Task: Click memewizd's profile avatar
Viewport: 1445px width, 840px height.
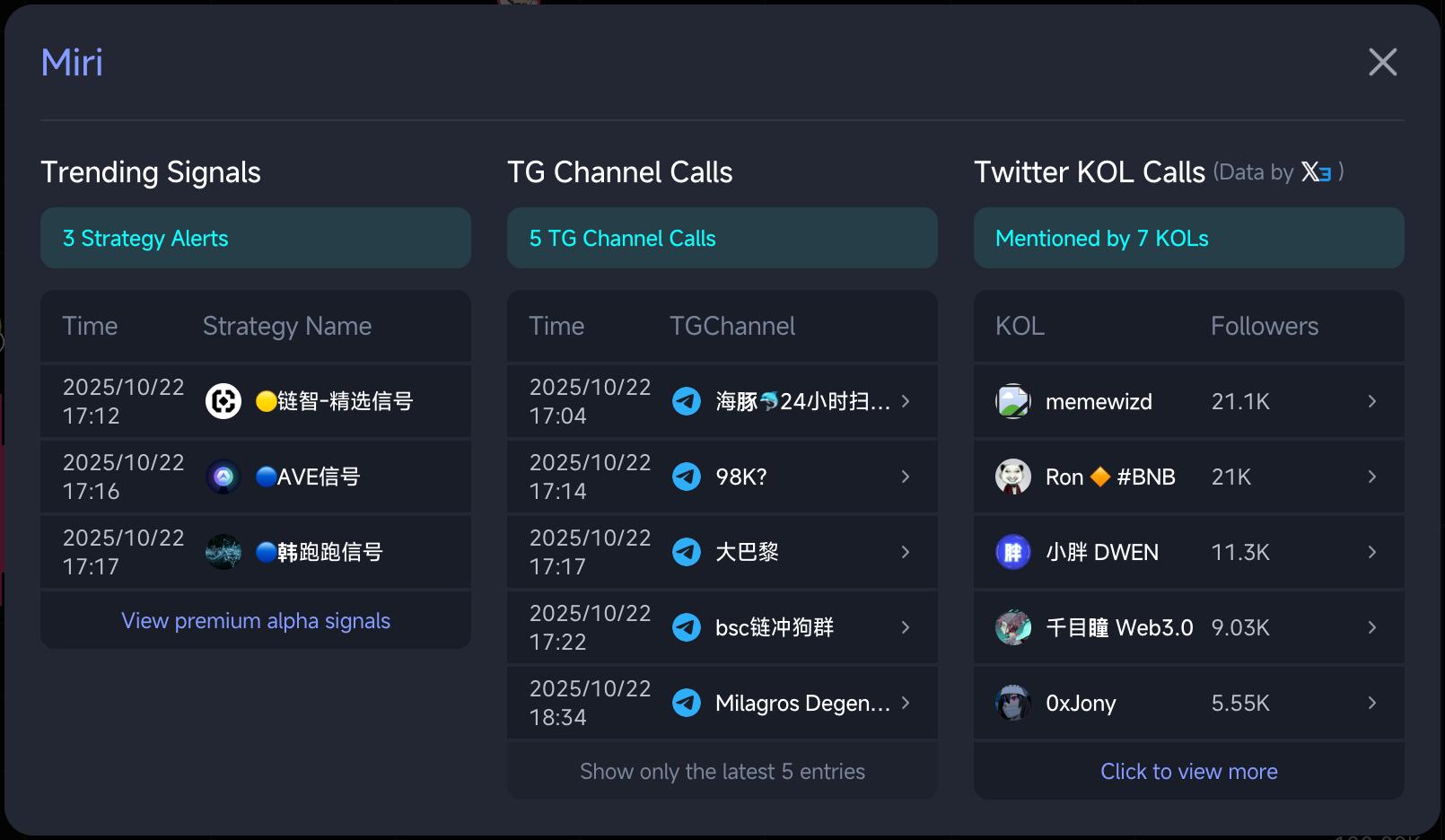Action: coord(1013,401)
